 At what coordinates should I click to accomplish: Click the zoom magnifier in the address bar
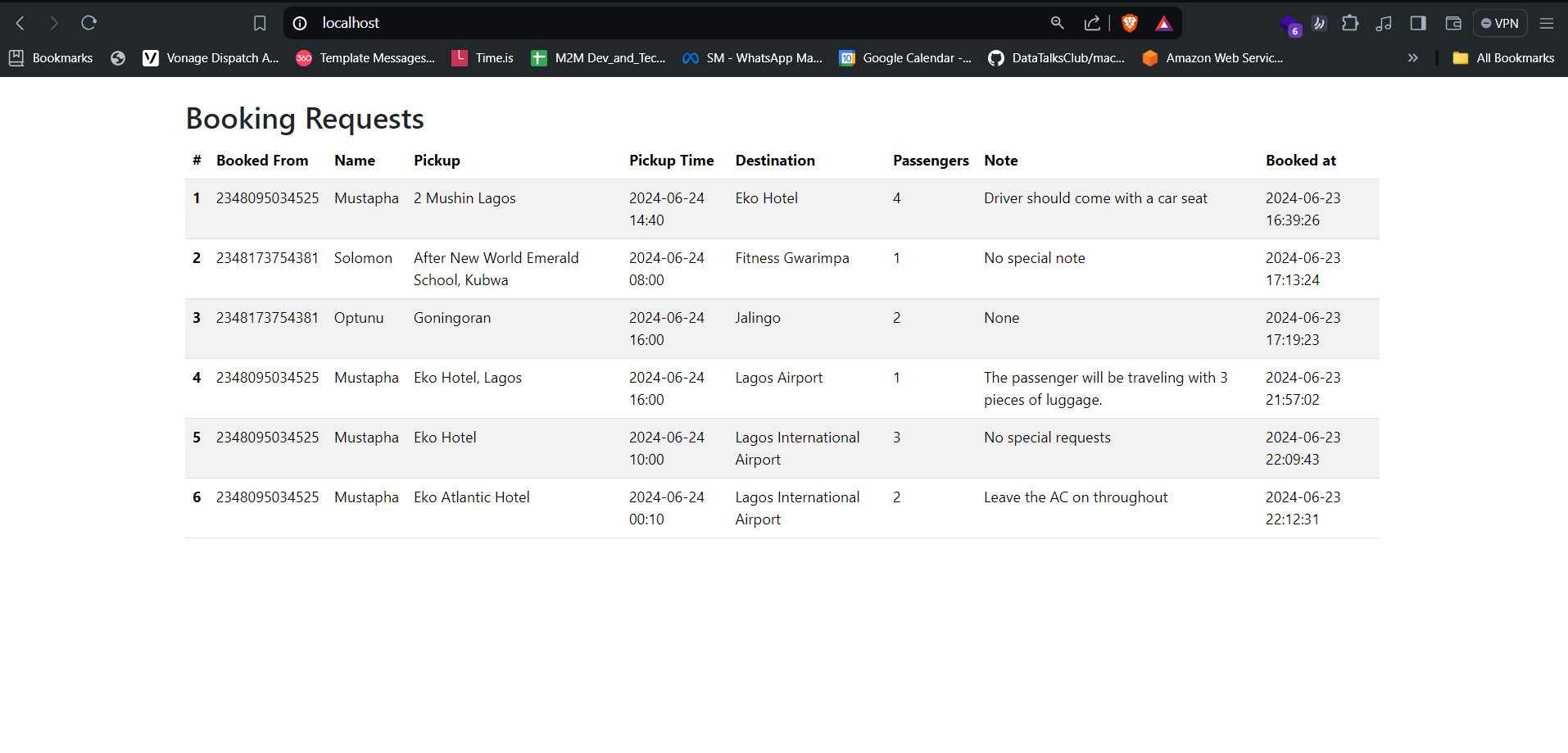(x=1057, y=23)
